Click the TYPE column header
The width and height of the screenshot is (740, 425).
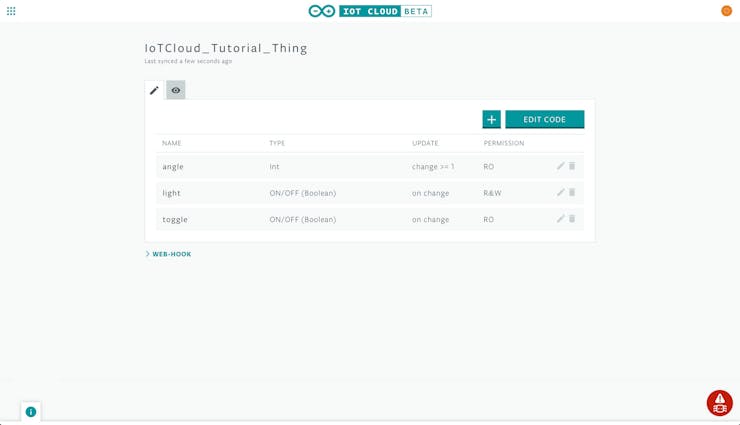click(277, 143)
